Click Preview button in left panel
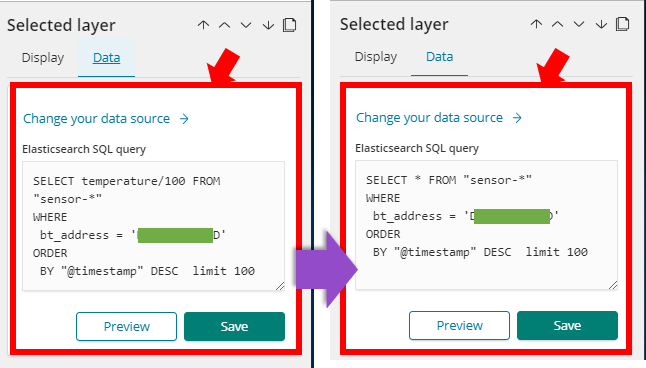The width and height of the screenshot is (646, 368). tap(126, 326)
